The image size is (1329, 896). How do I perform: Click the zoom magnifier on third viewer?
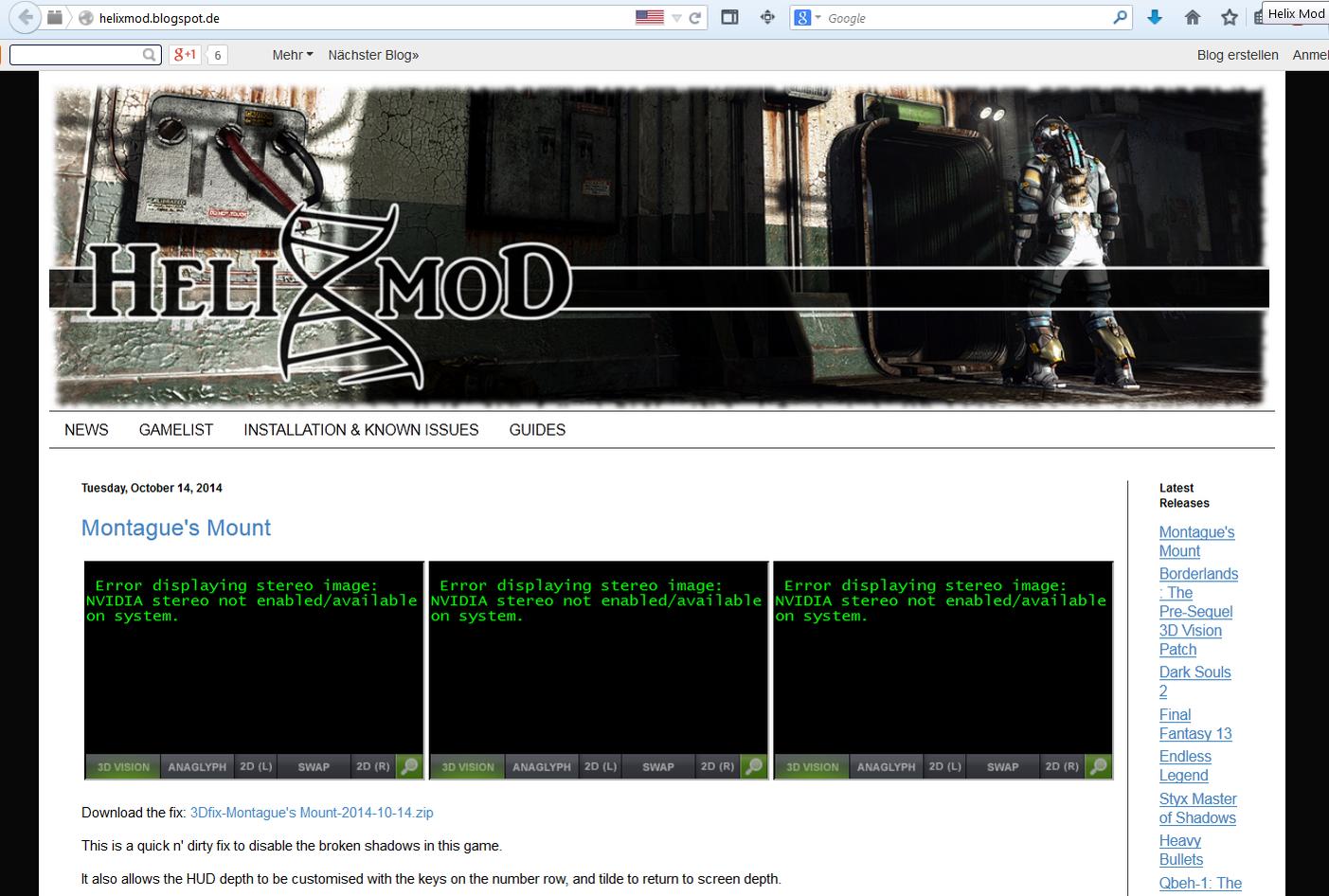(x=1099, y=767)
